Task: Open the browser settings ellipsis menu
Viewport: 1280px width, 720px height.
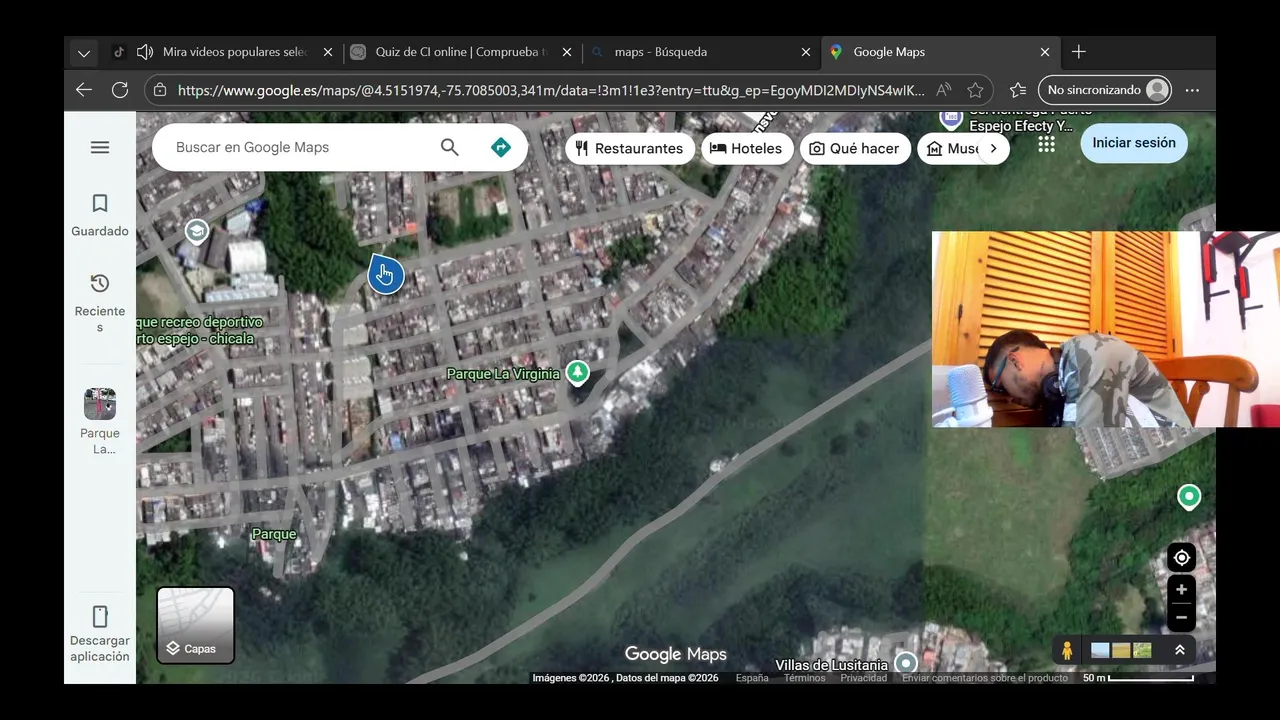Action: tap(1192, 90)
